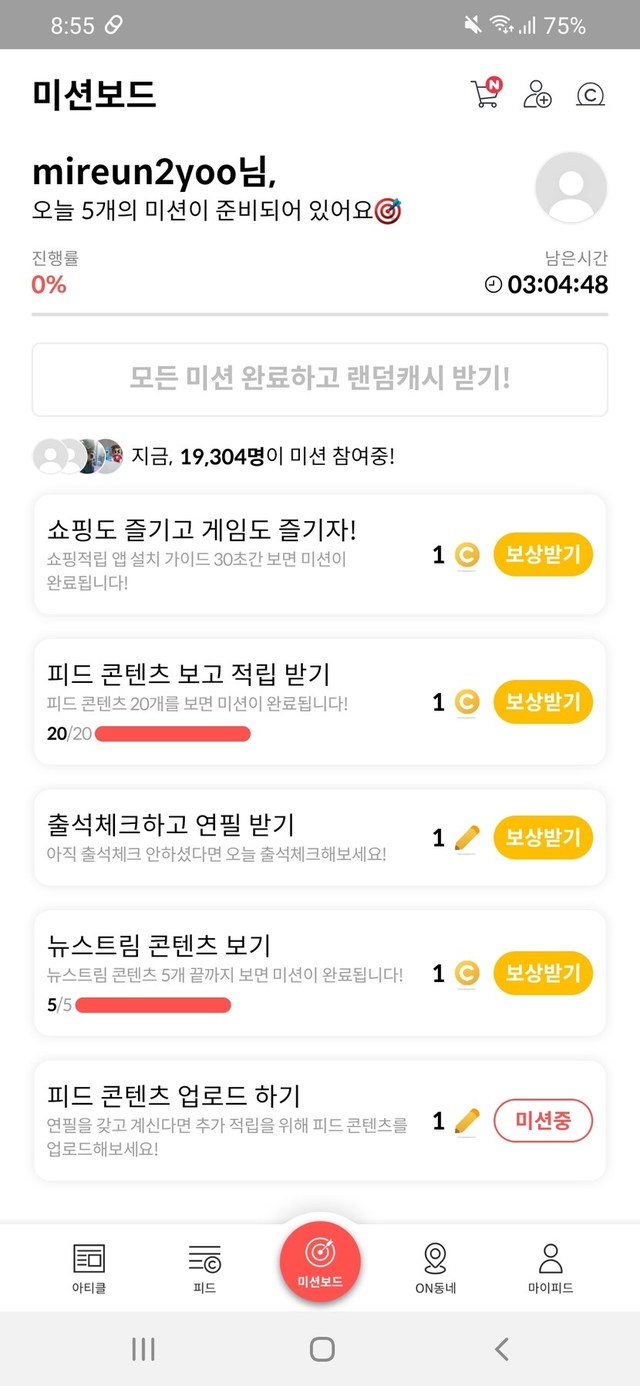Open the 피드 콘텐츠 업로드 하기 mission title

coord(174,1095)
